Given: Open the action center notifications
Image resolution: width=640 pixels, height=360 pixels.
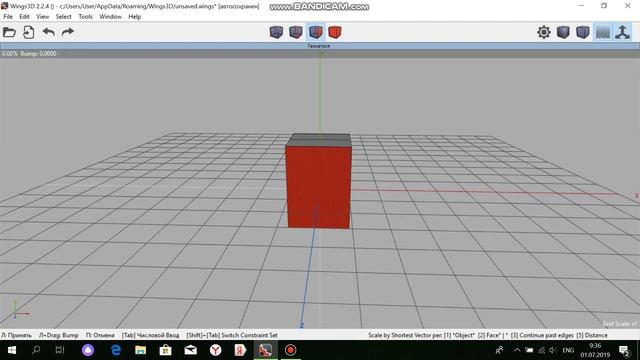Looking at the screenshot, I should (624, 350).
